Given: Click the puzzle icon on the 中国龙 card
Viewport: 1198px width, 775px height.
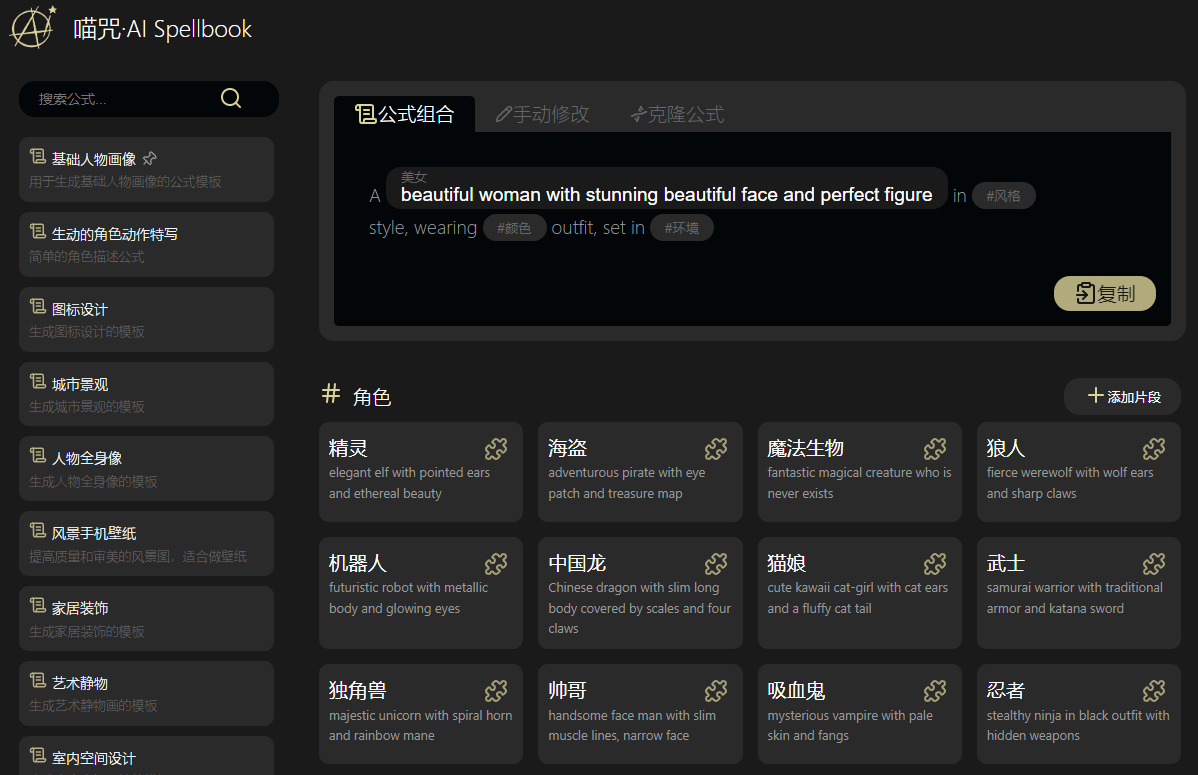Looking at the screenshot, I should tap(716, 564).
